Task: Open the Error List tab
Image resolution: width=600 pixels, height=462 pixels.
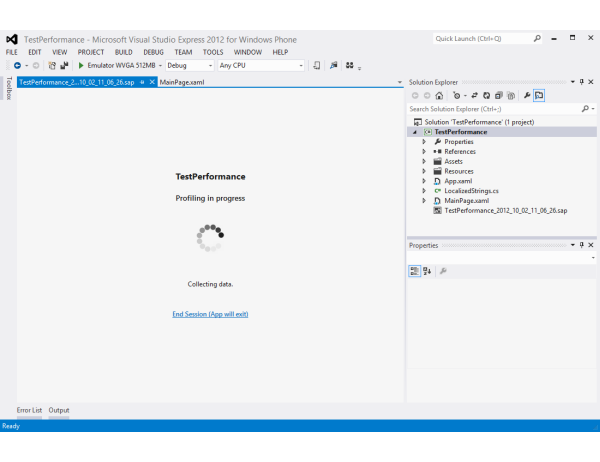Action: 29,410
